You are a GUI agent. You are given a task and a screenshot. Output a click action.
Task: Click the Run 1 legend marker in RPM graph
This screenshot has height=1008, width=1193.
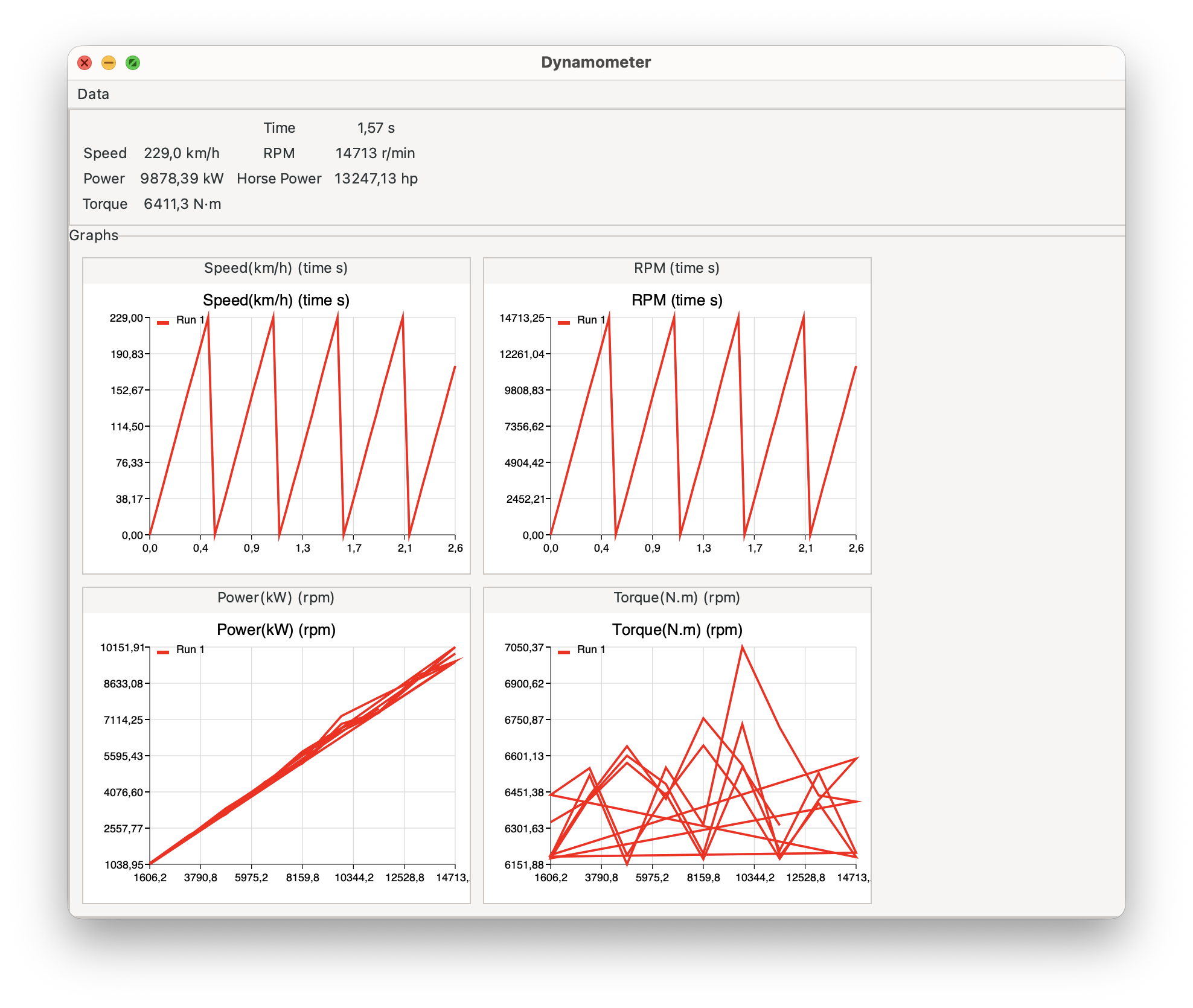point(564,322)
